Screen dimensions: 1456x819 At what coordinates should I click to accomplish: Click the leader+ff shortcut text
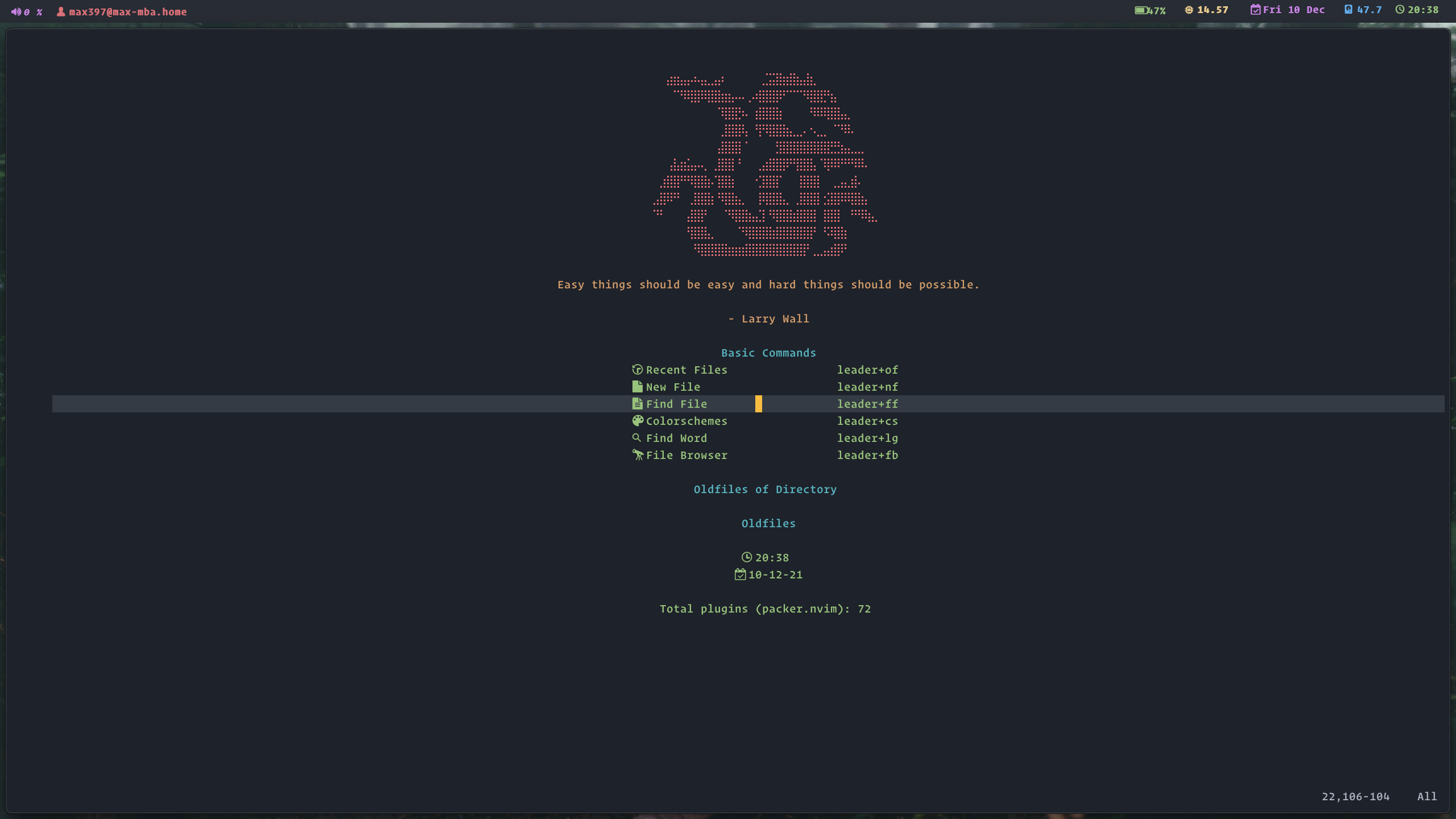tap(867, 404)
